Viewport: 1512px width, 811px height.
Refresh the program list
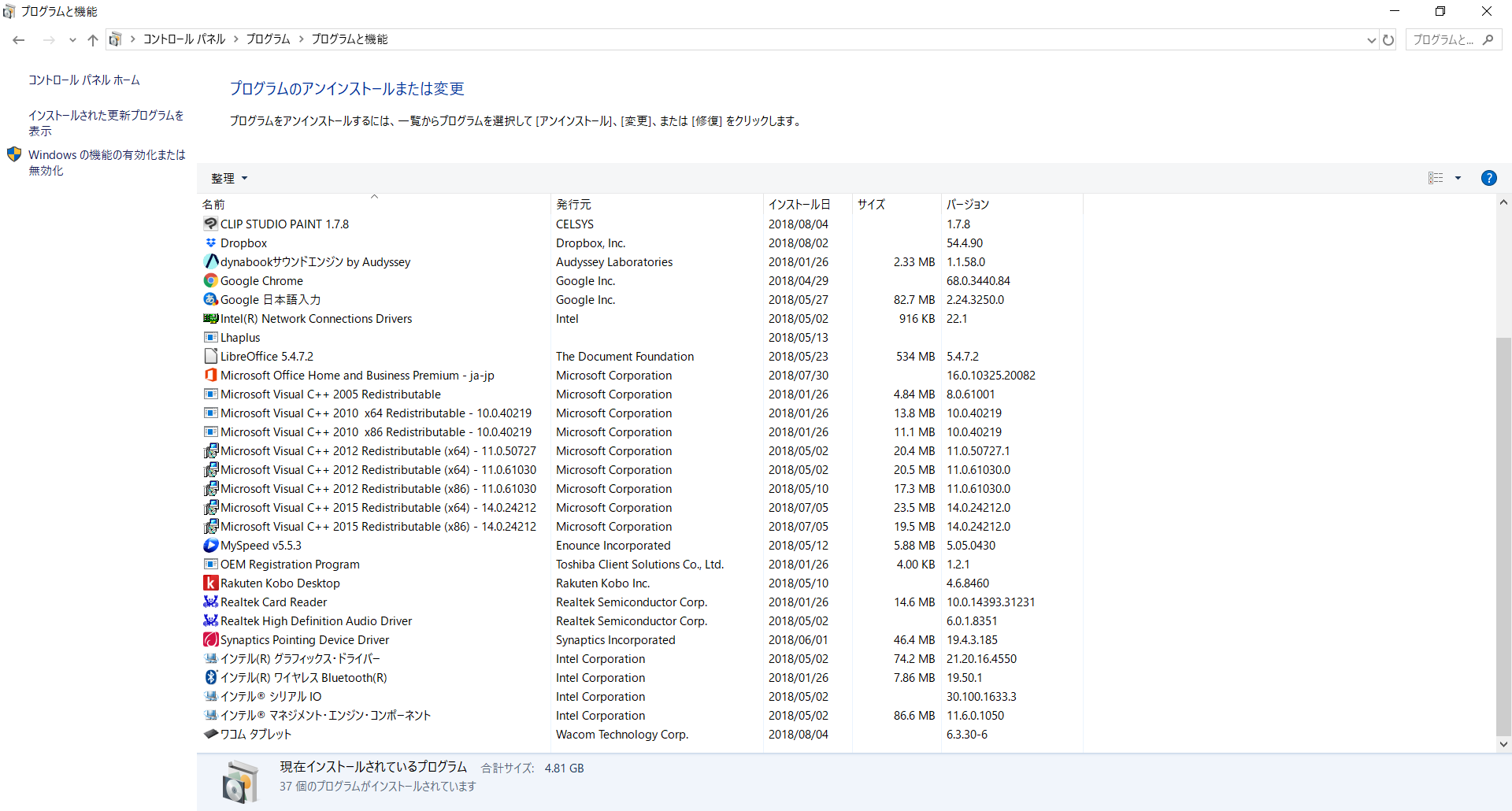click(x=1388, y=40)
